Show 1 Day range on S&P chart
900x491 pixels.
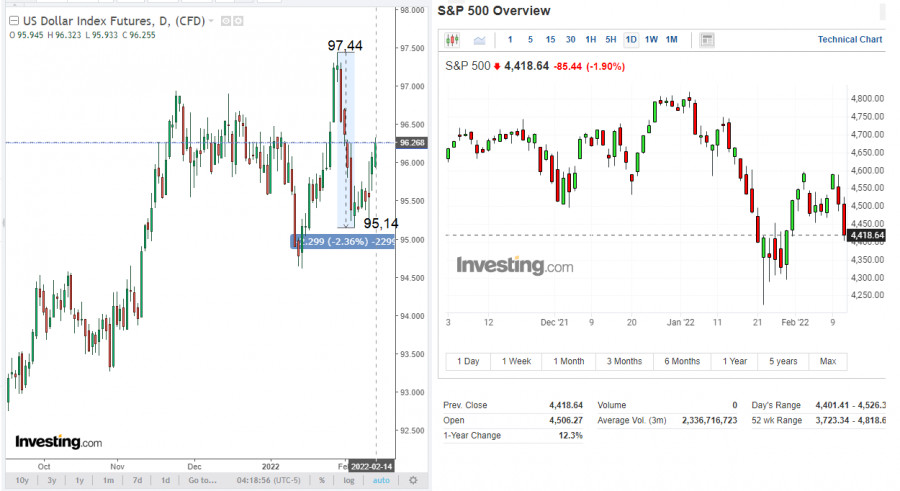(468, 361)
